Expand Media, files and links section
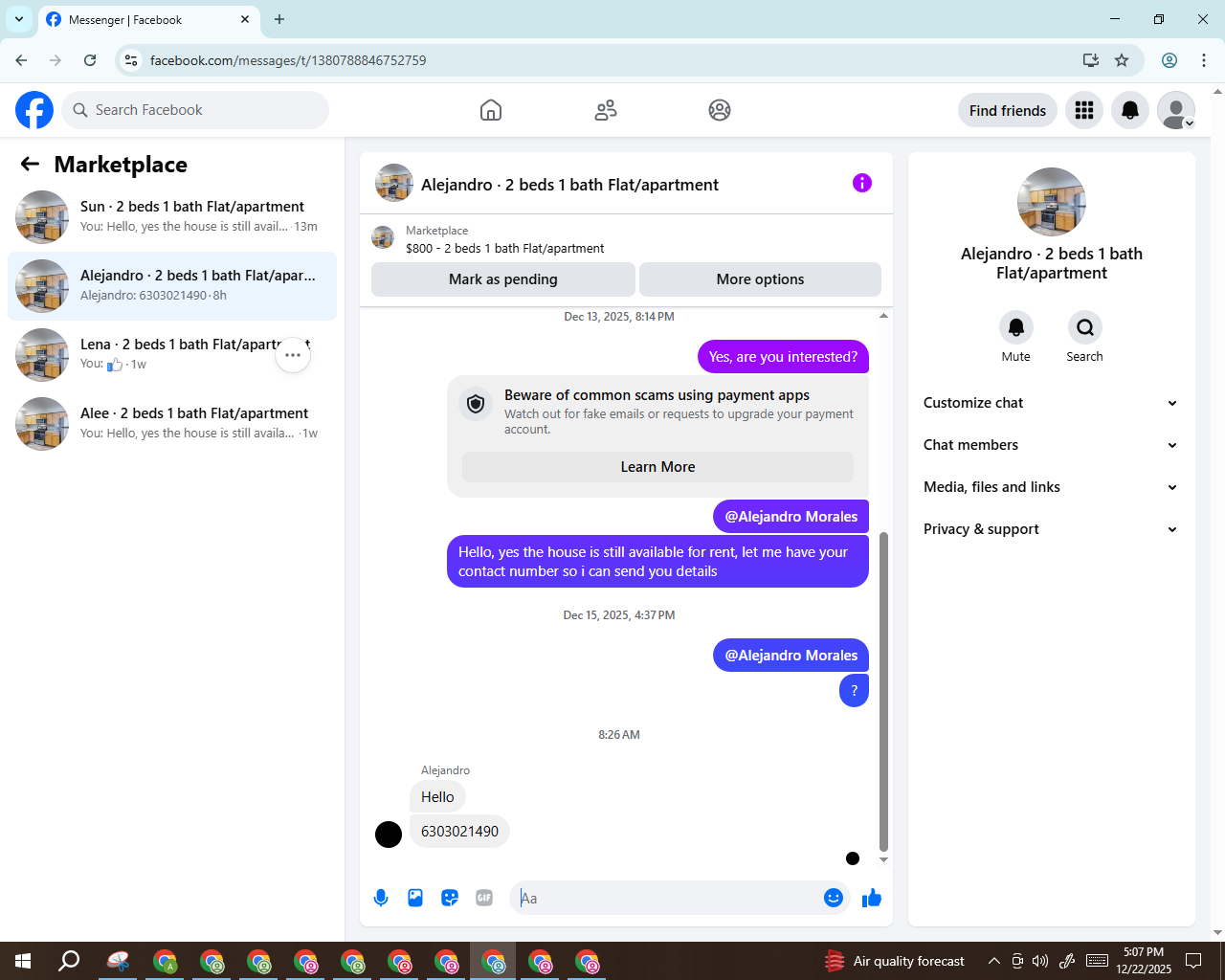Image resolution: width=1225 pixels, height=980 pixels. 1051,487
